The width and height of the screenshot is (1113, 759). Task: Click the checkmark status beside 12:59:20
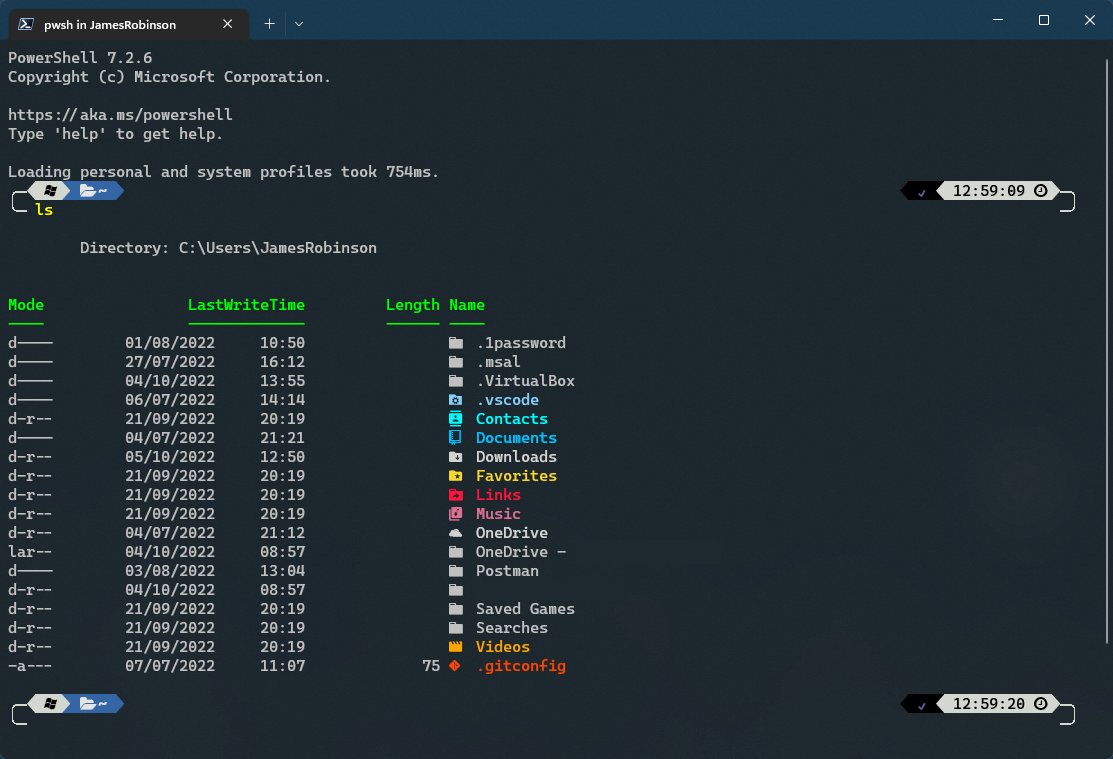921,705
